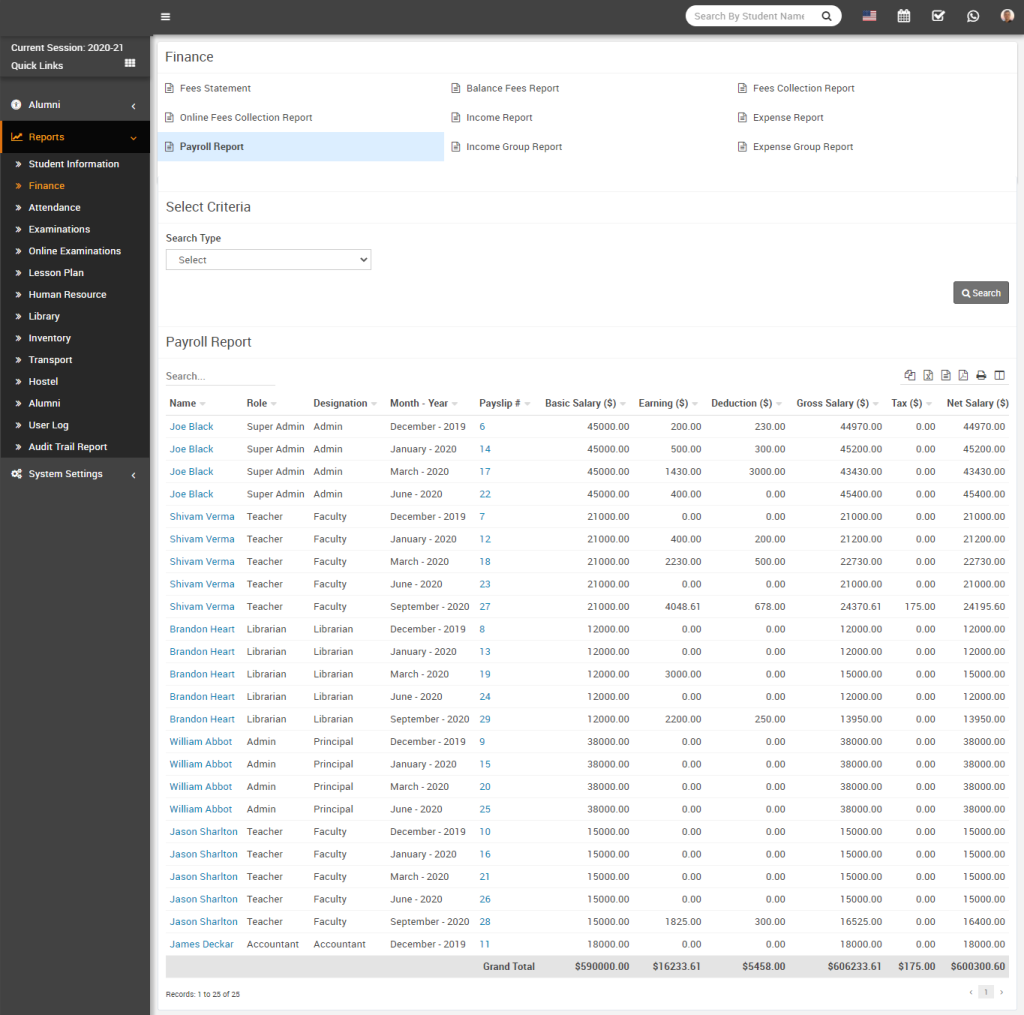Screen dimensions: 1024x1015
Task: Click the Reports chart icon in sidebar
Action: 16,137
